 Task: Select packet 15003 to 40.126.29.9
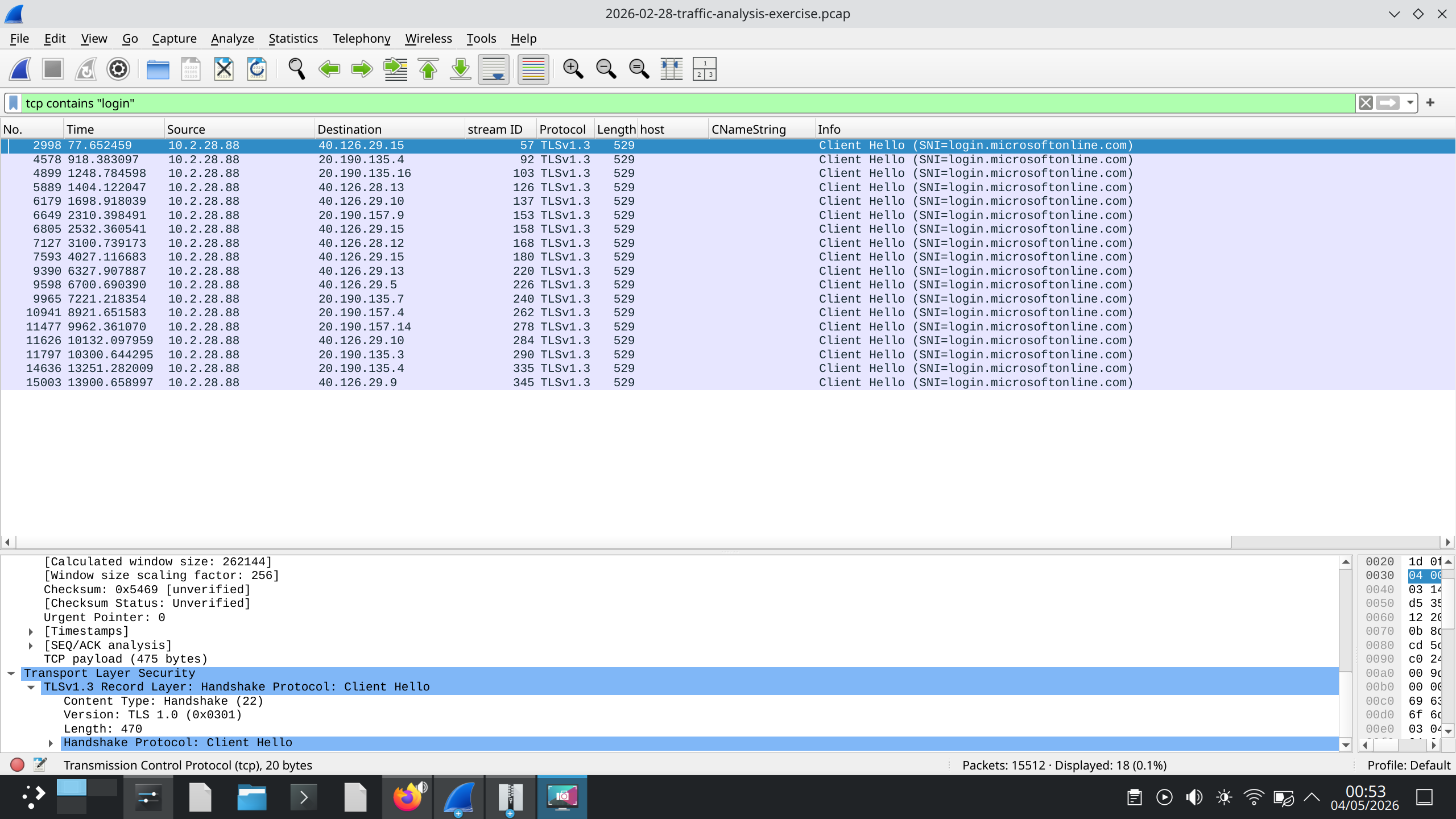[727, 383]
